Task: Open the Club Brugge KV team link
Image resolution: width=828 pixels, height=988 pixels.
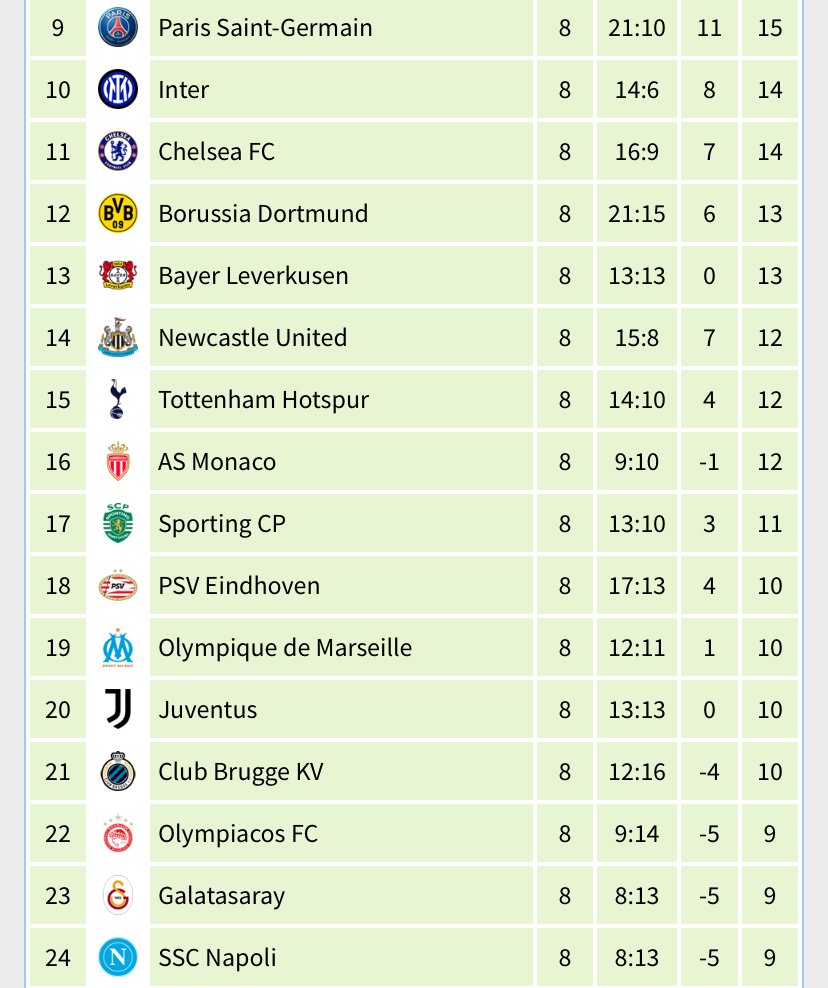Action: 240,772
